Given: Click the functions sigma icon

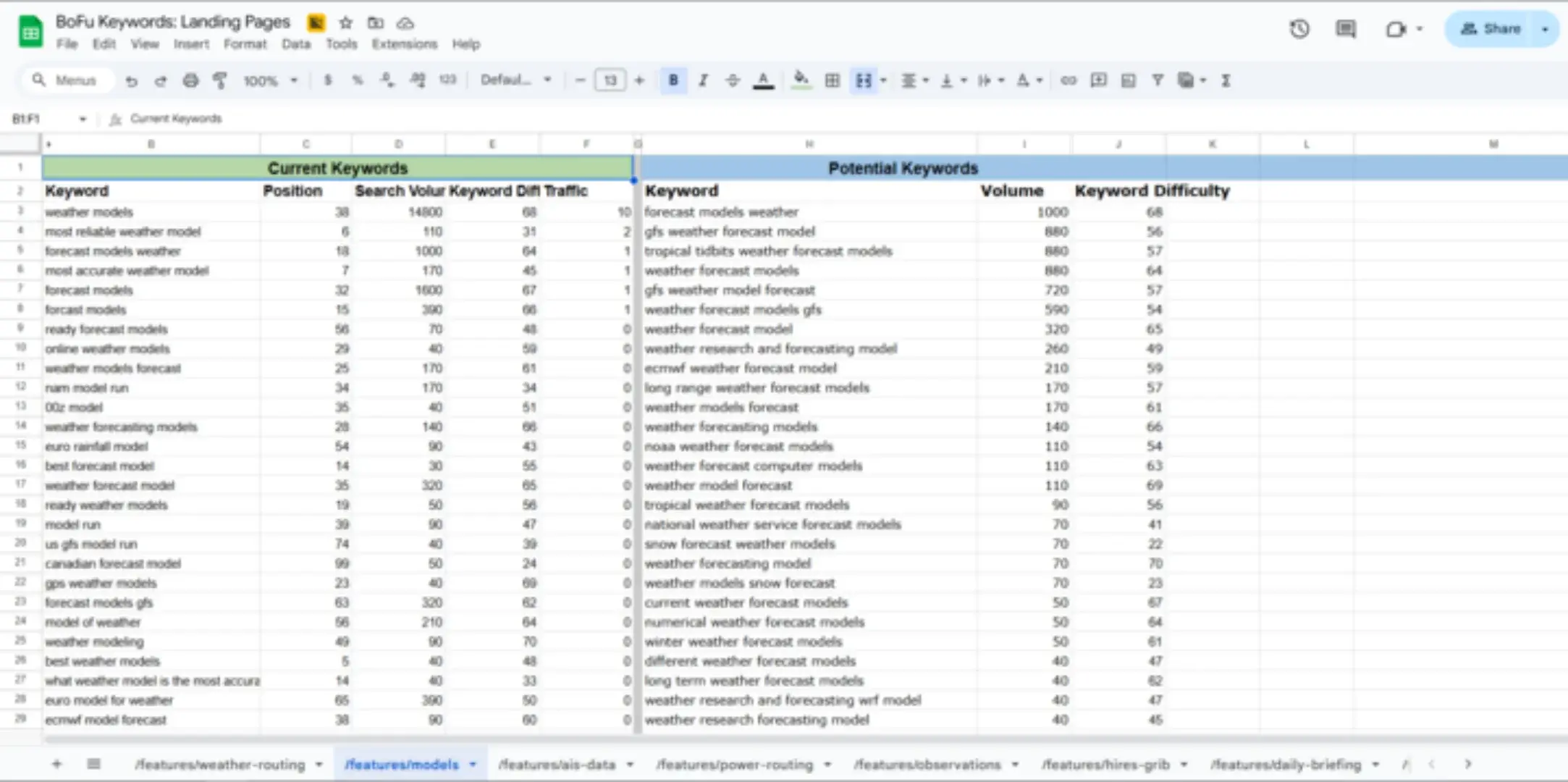Looking at the screenshot, I should (1226, 80).
